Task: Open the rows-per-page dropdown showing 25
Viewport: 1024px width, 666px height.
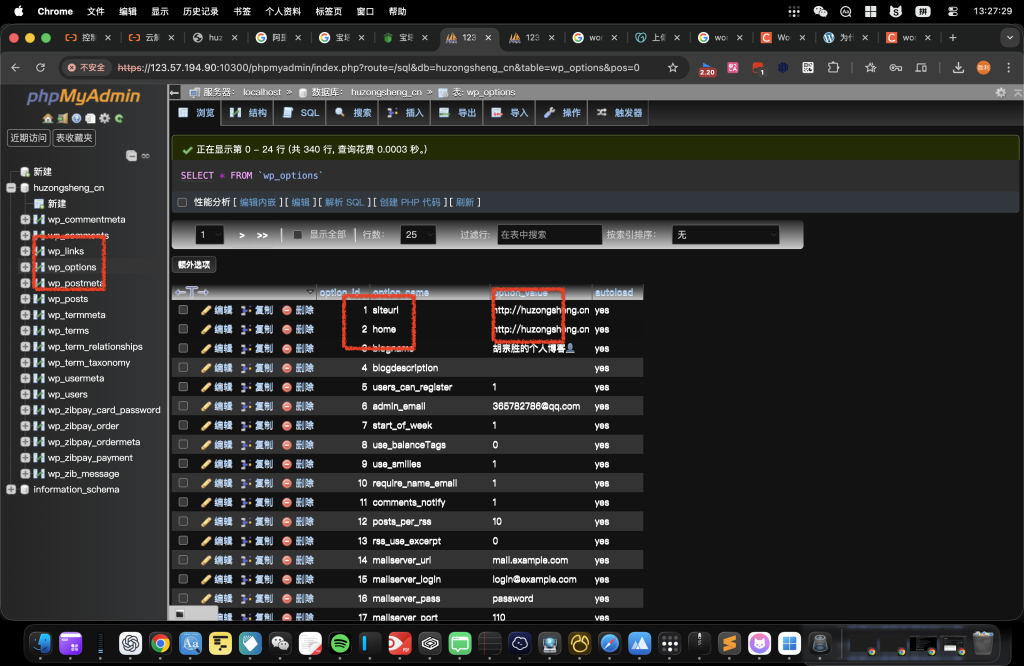Action: [x=417, y=235]
